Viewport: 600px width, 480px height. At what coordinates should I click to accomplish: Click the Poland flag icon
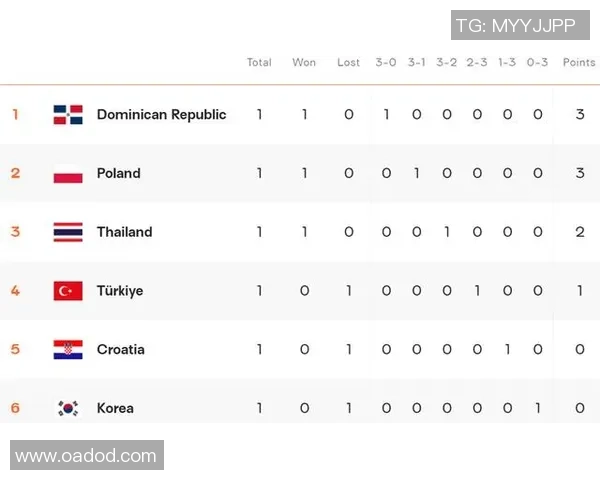point(68,173)
